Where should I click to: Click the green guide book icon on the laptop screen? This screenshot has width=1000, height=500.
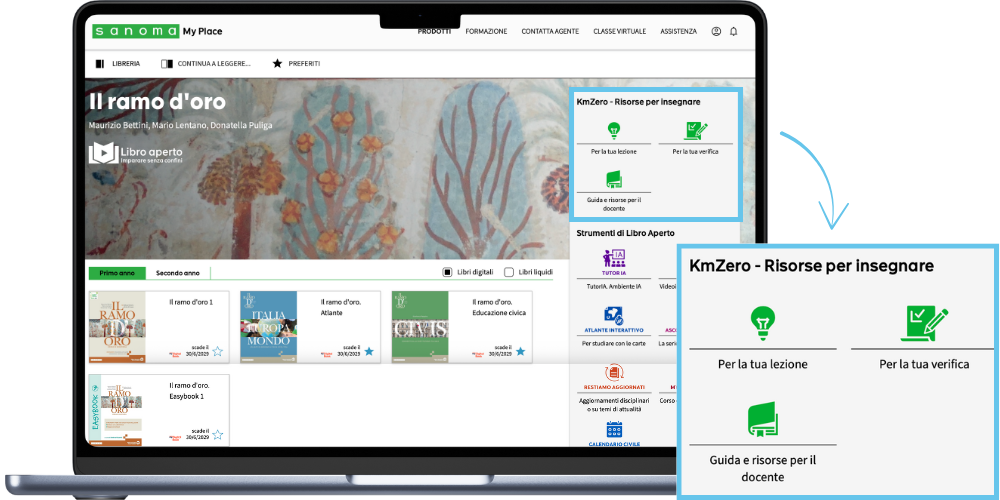coord(614,179)
